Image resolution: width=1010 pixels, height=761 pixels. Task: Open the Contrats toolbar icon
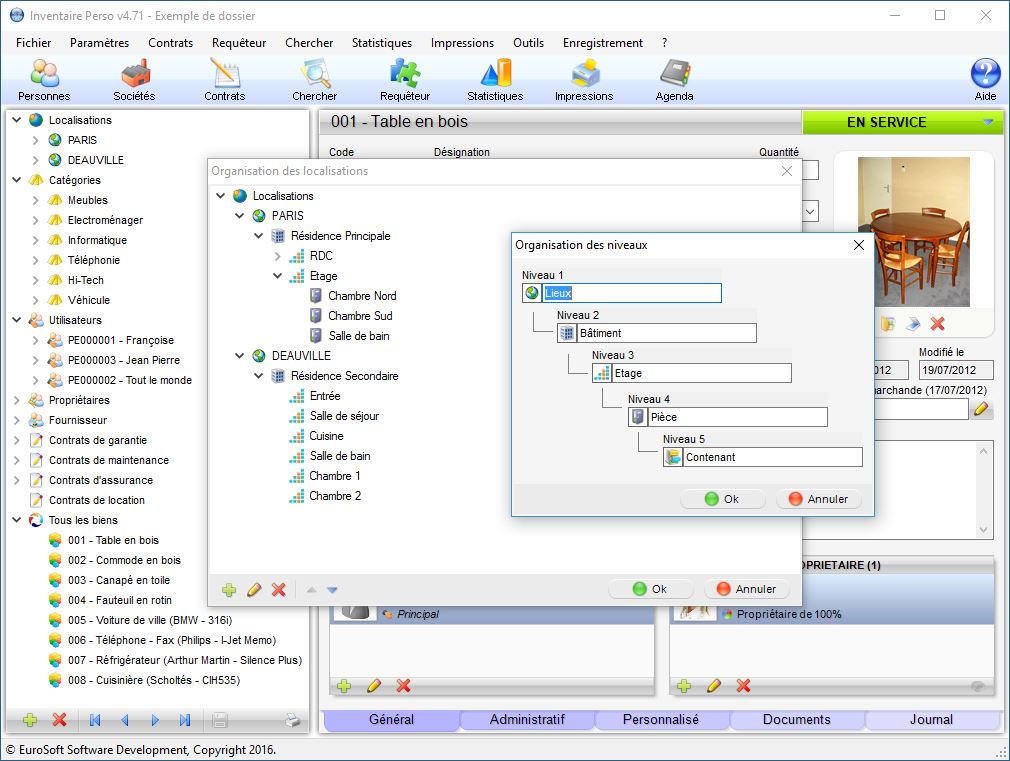(224, 76)
